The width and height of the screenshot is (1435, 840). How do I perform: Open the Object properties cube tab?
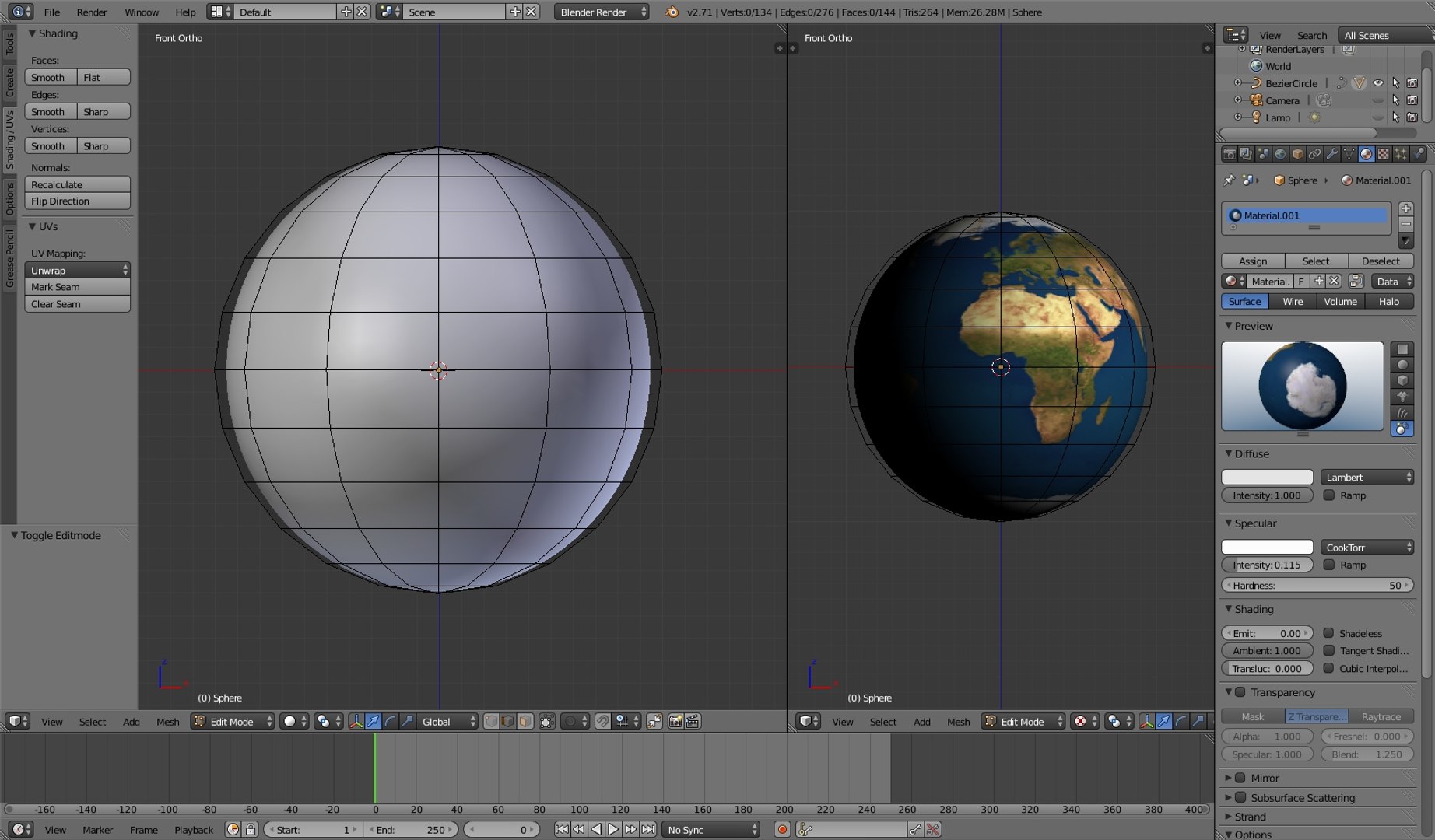tap(1297, 154)
